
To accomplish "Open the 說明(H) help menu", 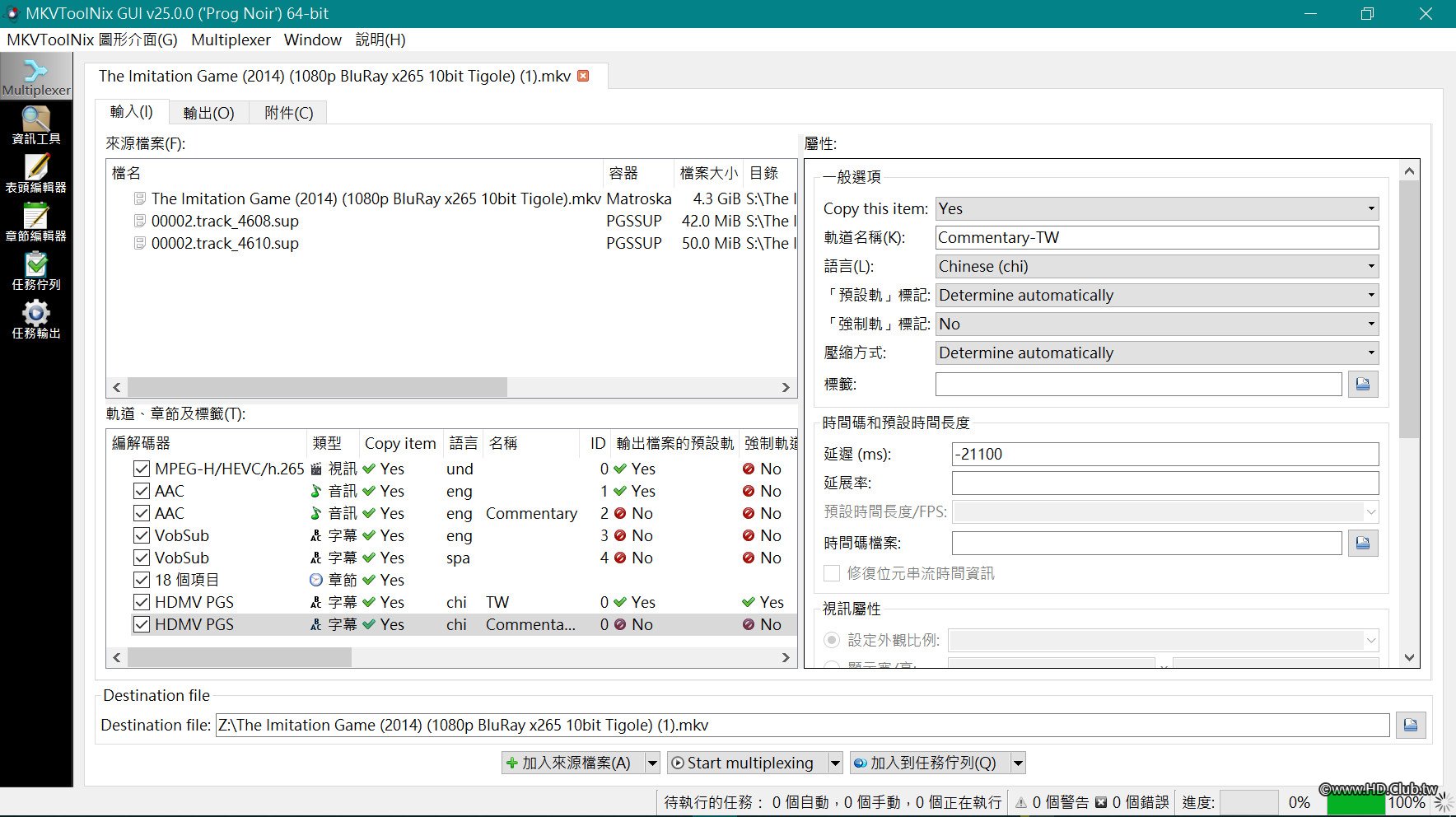I will pyautogui.click(x=380, y=40).
